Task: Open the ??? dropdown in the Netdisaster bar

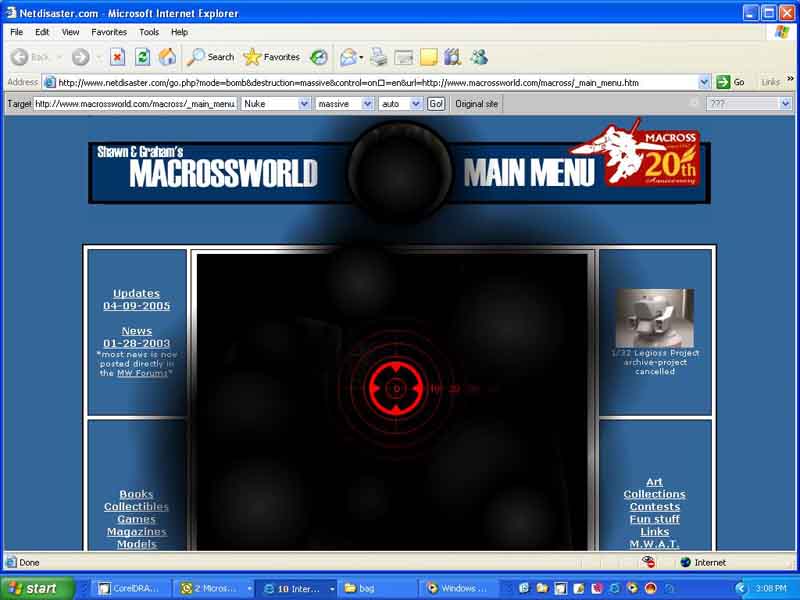Action: pos(748,104)
